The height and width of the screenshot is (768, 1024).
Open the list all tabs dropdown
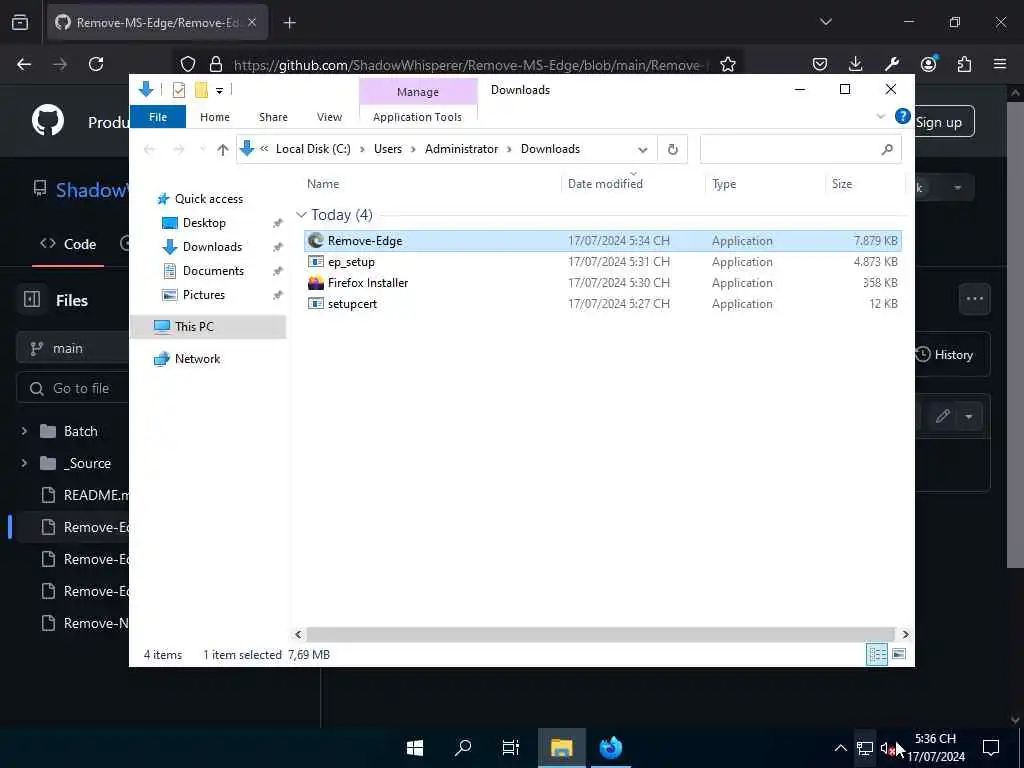pyautogui.click(x=825, y=22)
